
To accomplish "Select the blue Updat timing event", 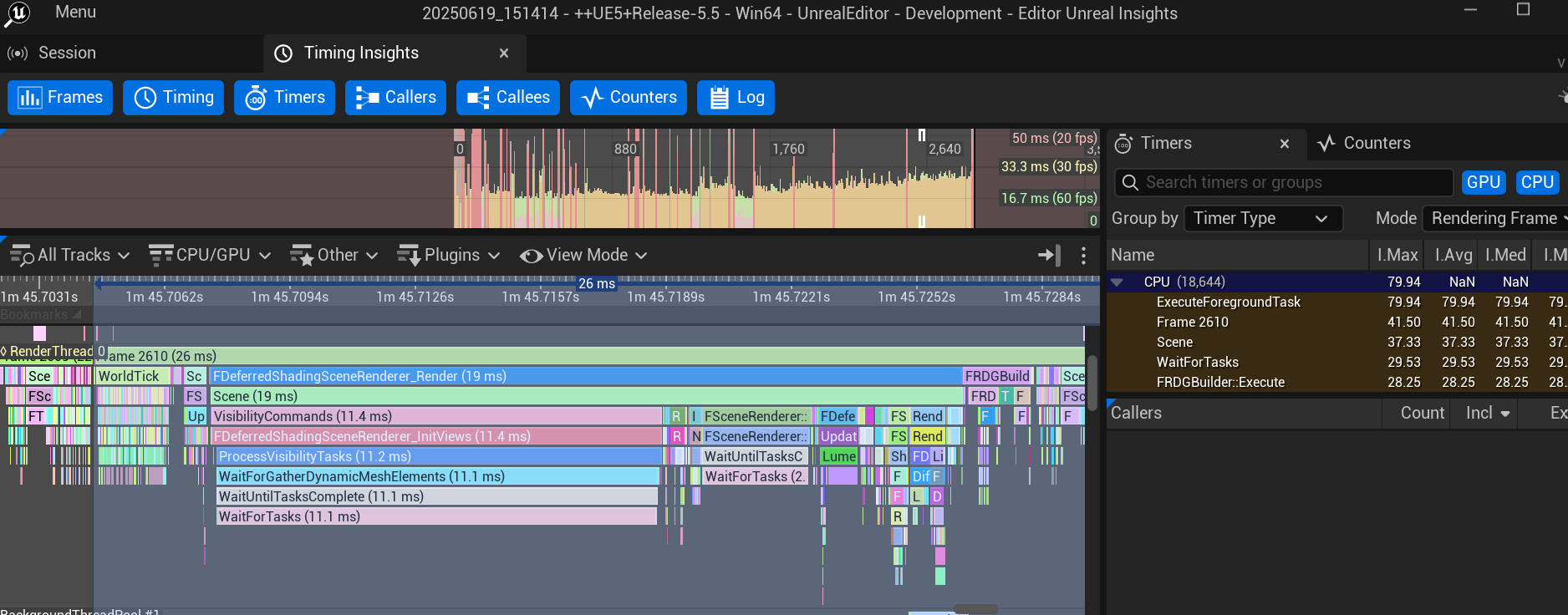I will tap(838, 436).
